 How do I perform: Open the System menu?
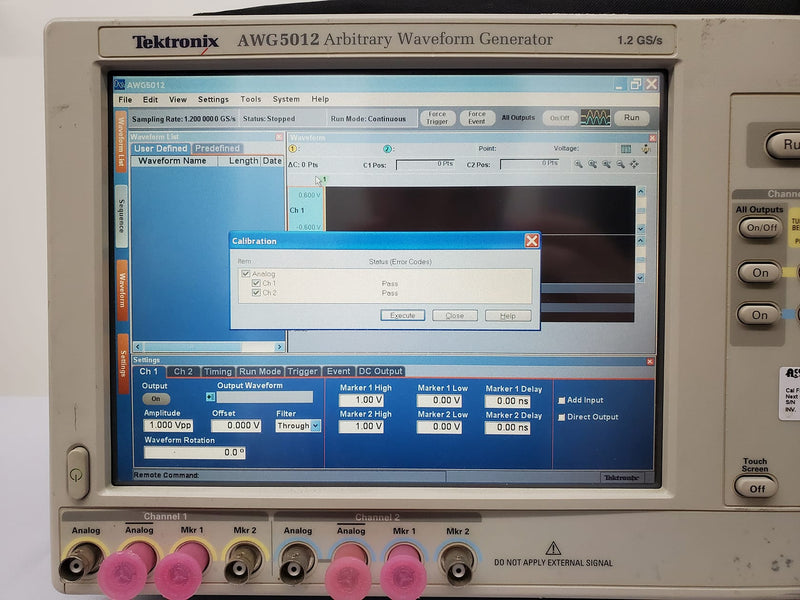286,99
